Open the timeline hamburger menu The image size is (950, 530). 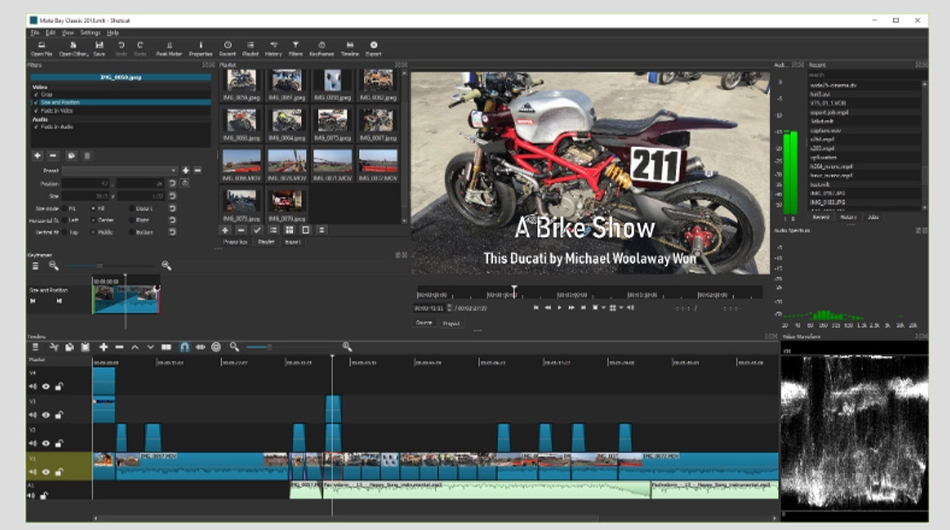[36, 347]
